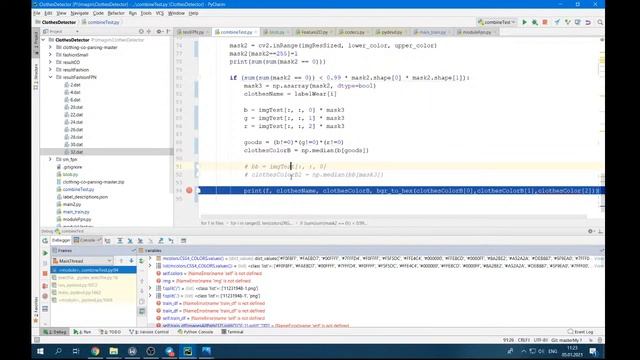
Task: Expand the resultFashion folder
Action: [51, 70]
